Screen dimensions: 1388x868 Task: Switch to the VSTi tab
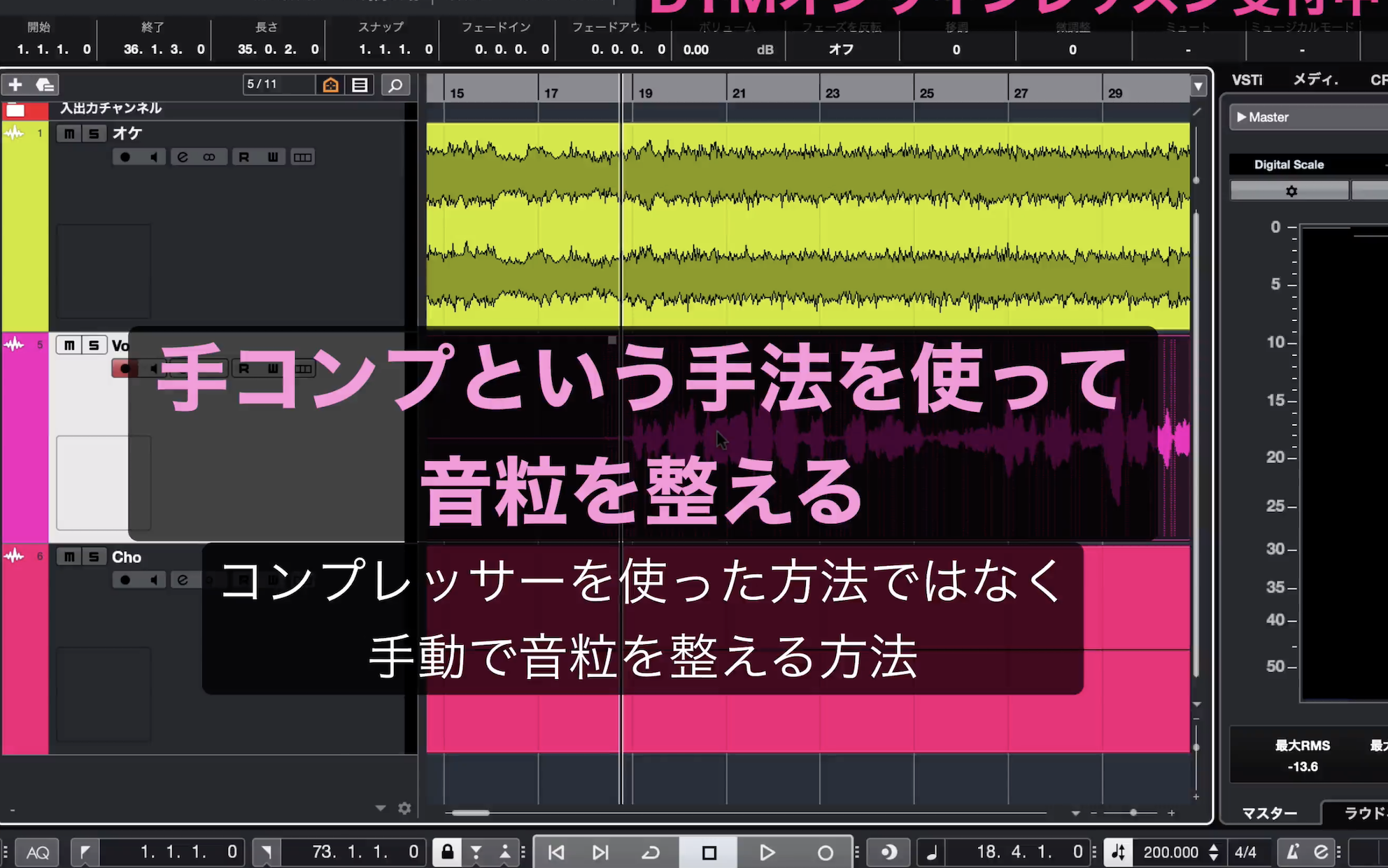point(1247,80)
